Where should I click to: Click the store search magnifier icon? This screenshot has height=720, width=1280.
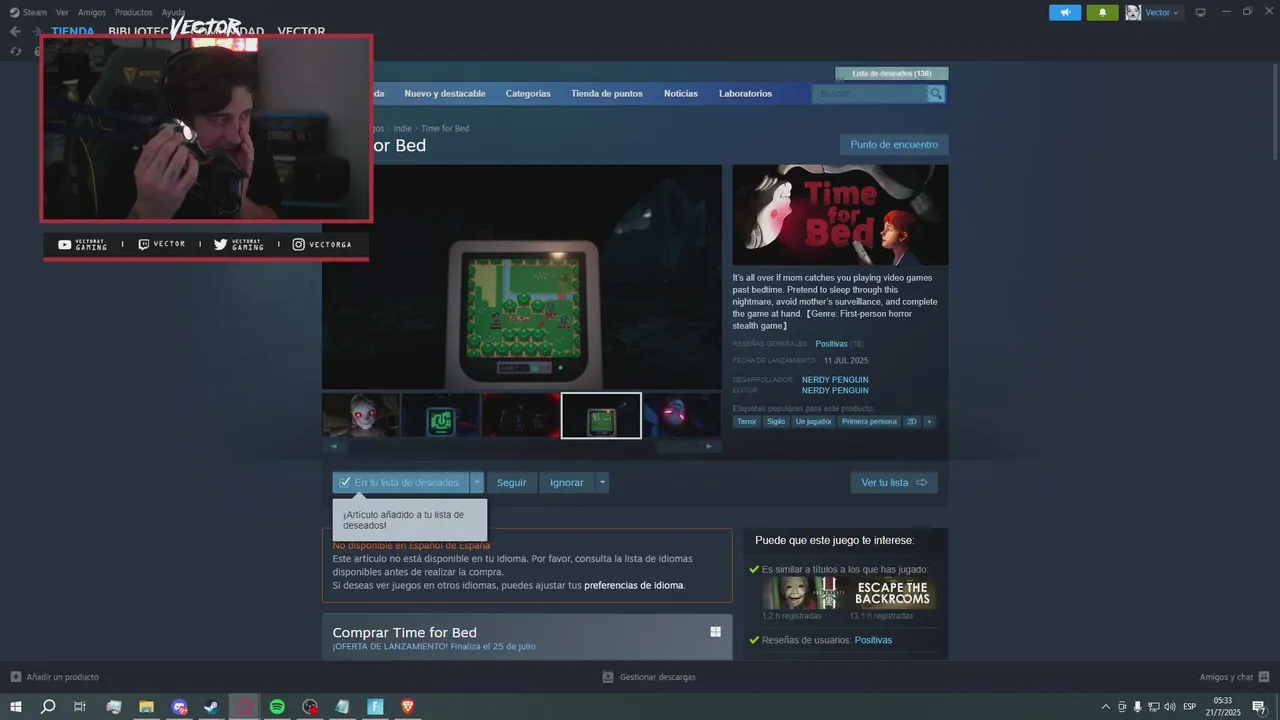point(936,94)
